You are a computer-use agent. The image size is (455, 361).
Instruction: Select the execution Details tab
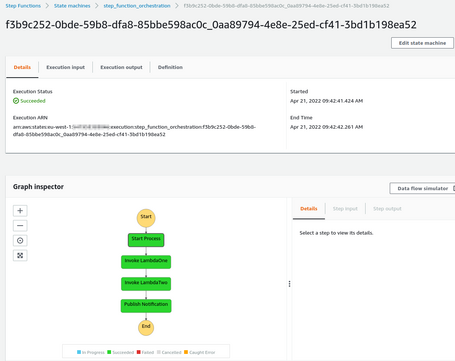coord(22,67)
